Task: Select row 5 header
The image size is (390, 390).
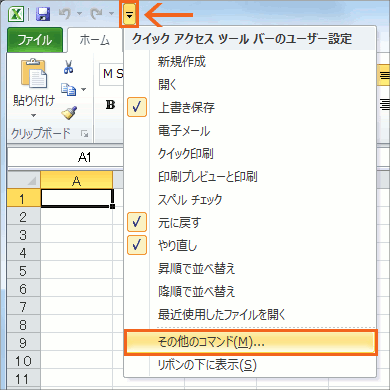Action: (x=24, y=271)
